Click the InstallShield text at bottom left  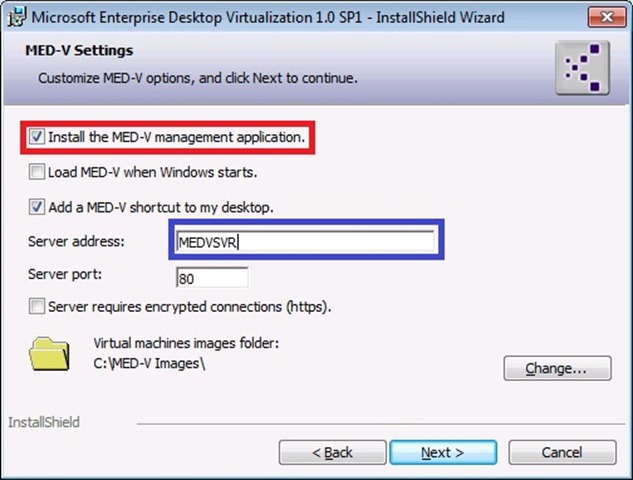pyautogui.click(x=43, y=423)
